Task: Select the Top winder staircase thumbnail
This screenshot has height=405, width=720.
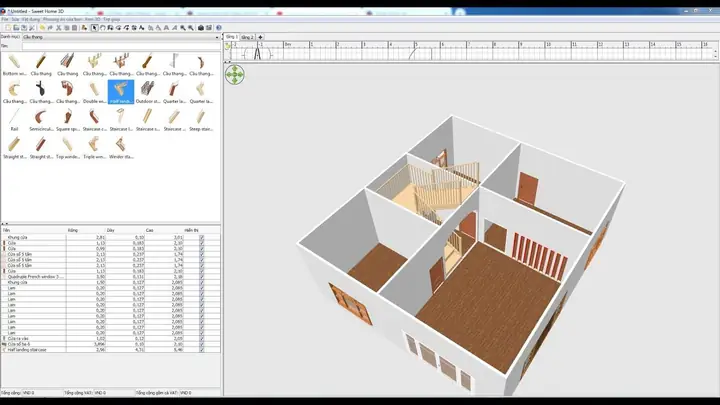Action: pyautogui.click(x=68, y=147)
